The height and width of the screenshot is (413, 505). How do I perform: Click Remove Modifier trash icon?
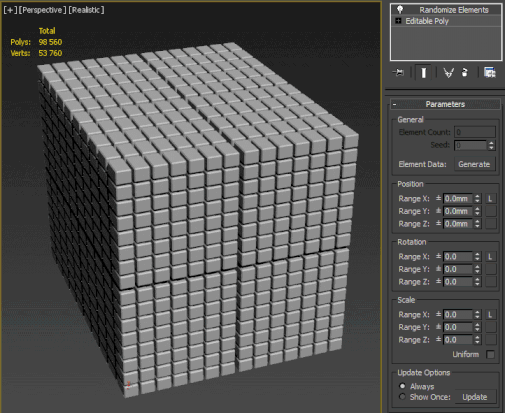[x=465, y=72]
